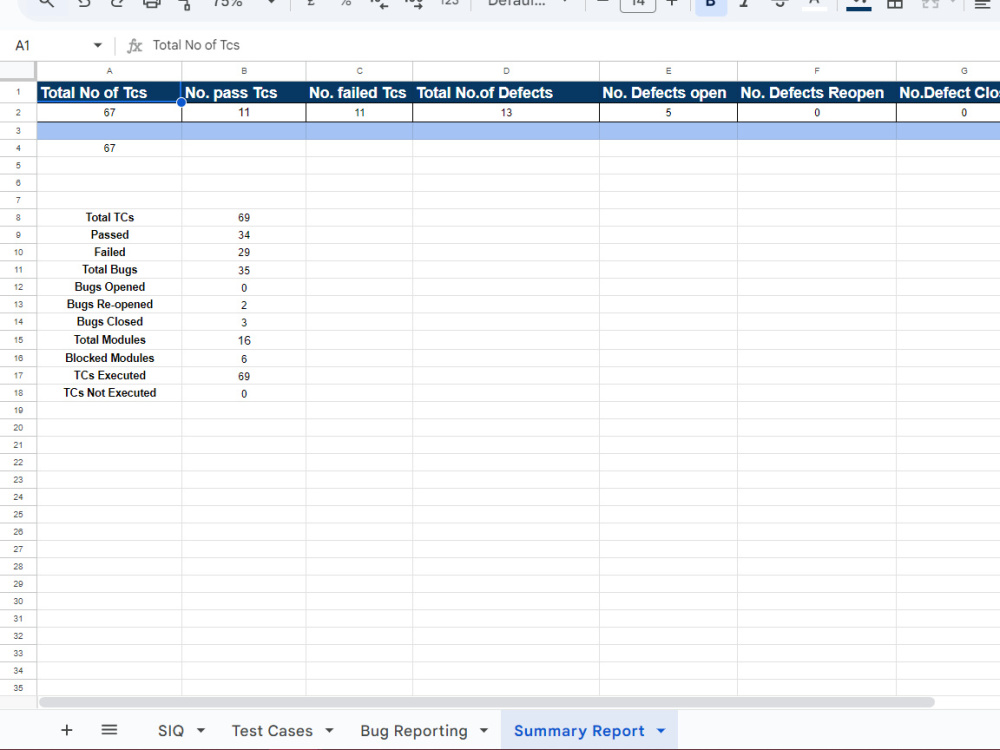Select cell 'Total No.of Defects'
The height and width of the screenshot is (750, 1000).
[506, 92]
